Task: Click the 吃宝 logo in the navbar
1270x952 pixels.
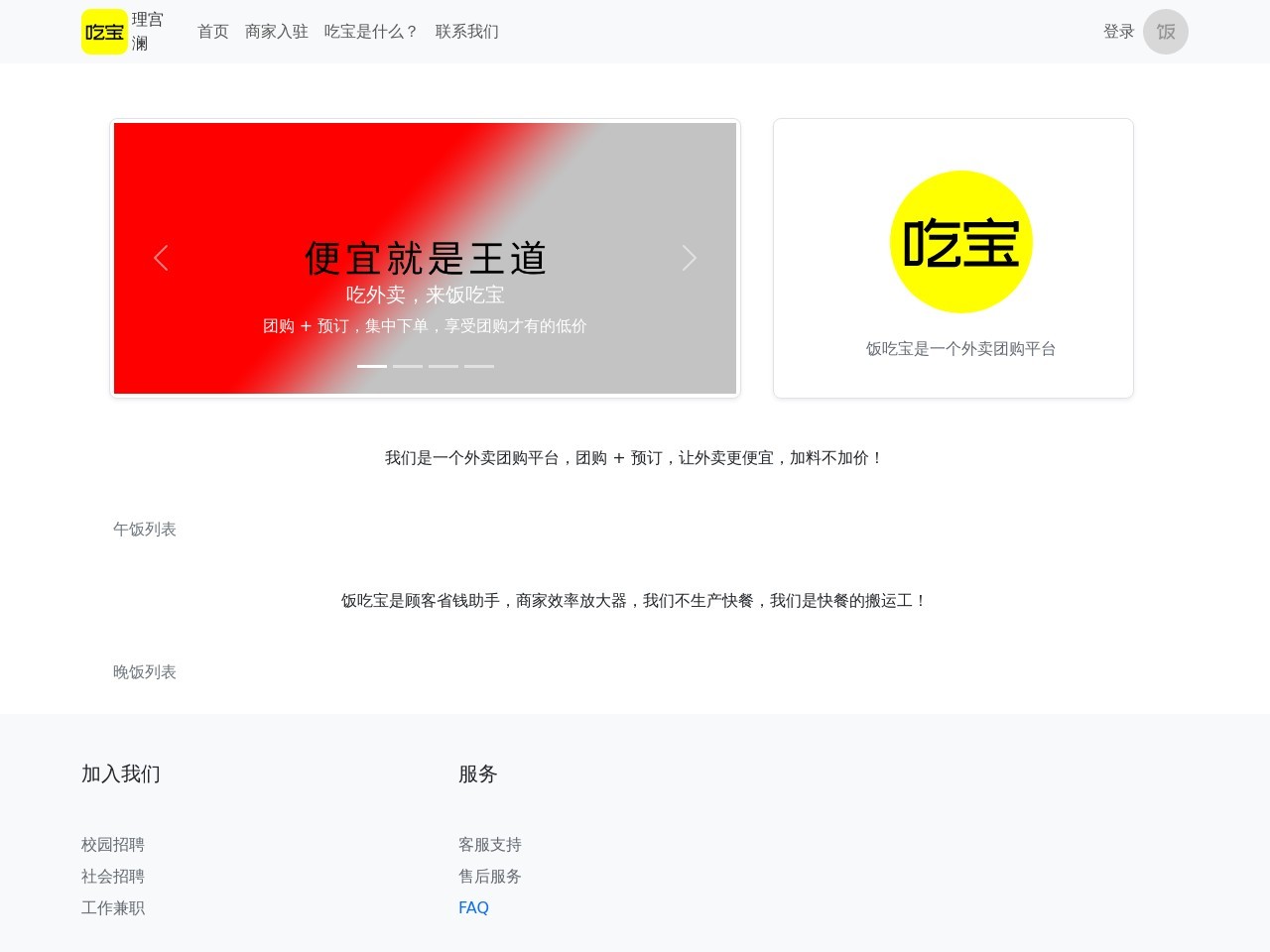Action: click(x=104, y=31)
